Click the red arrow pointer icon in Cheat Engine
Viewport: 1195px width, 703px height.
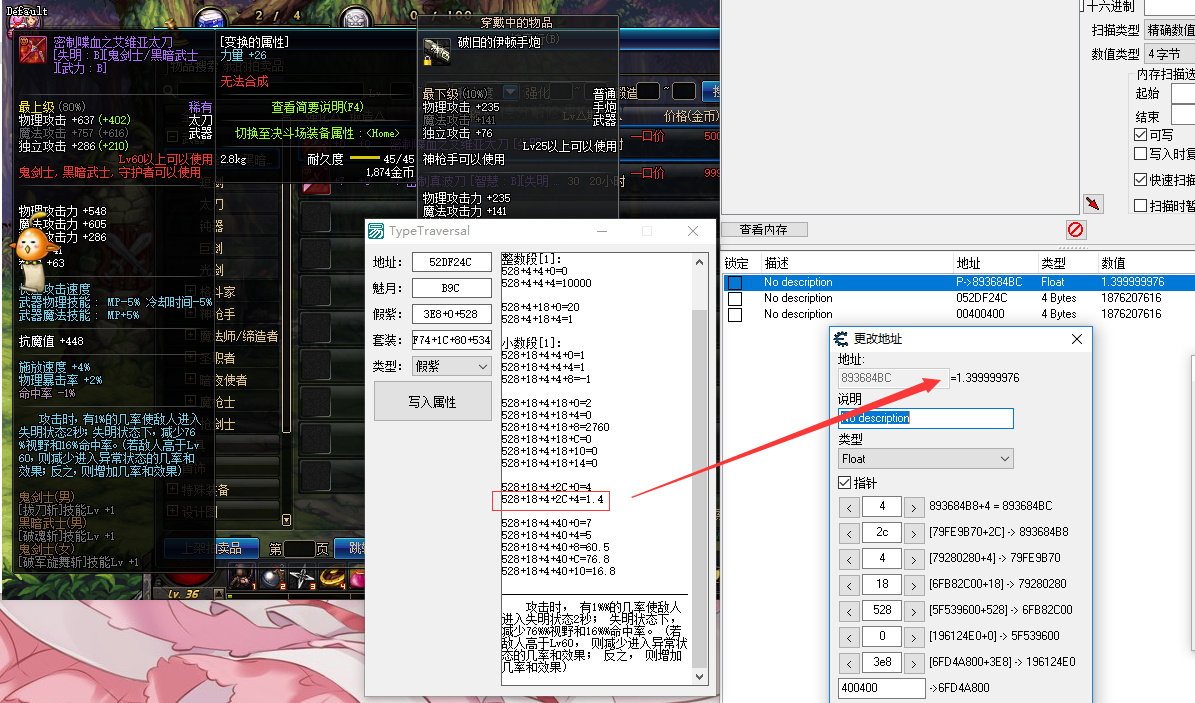pos(1093,204)
